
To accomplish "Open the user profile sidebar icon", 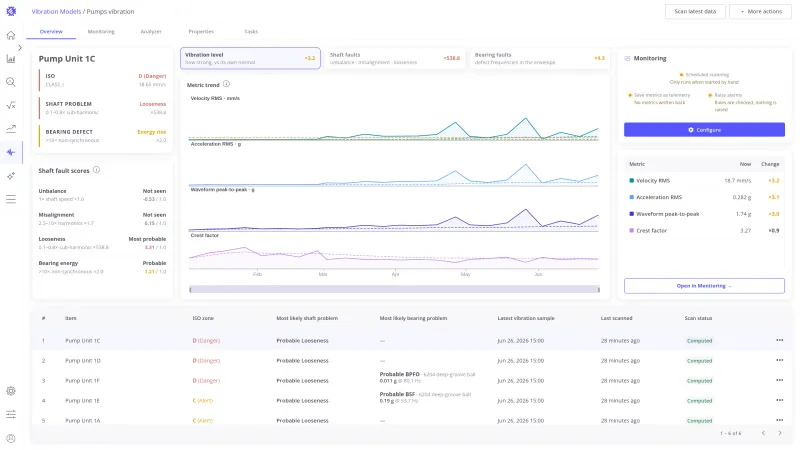I will [11, 438].
